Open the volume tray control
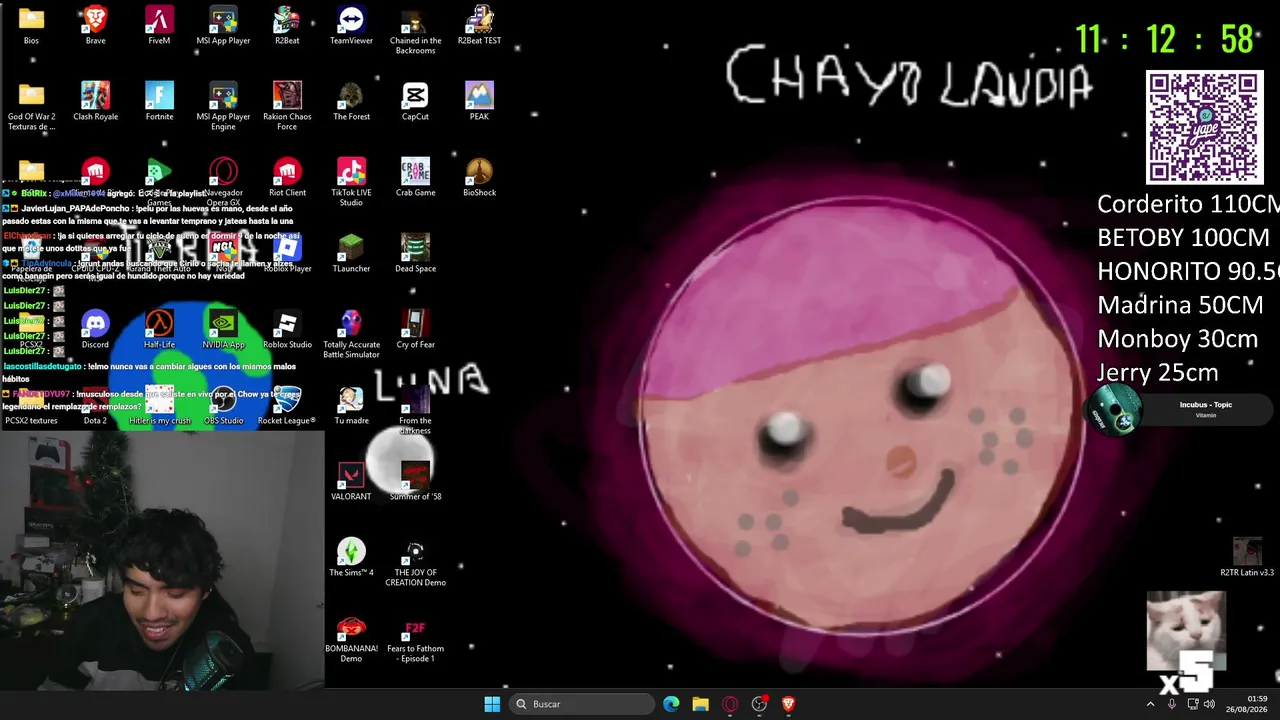Screen dimensions: 1280x720 click(x=1210, y=704)
